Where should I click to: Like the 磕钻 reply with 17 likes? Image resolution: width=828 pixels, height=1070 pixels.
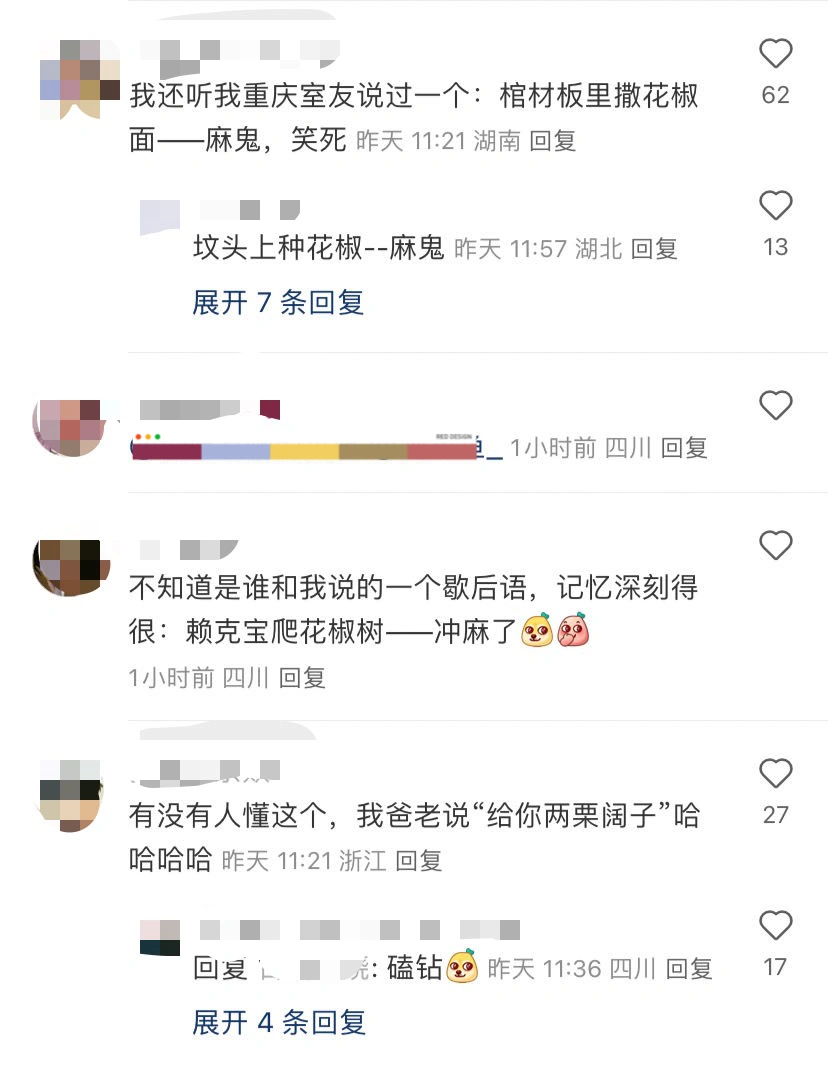(x=775, y=926)
